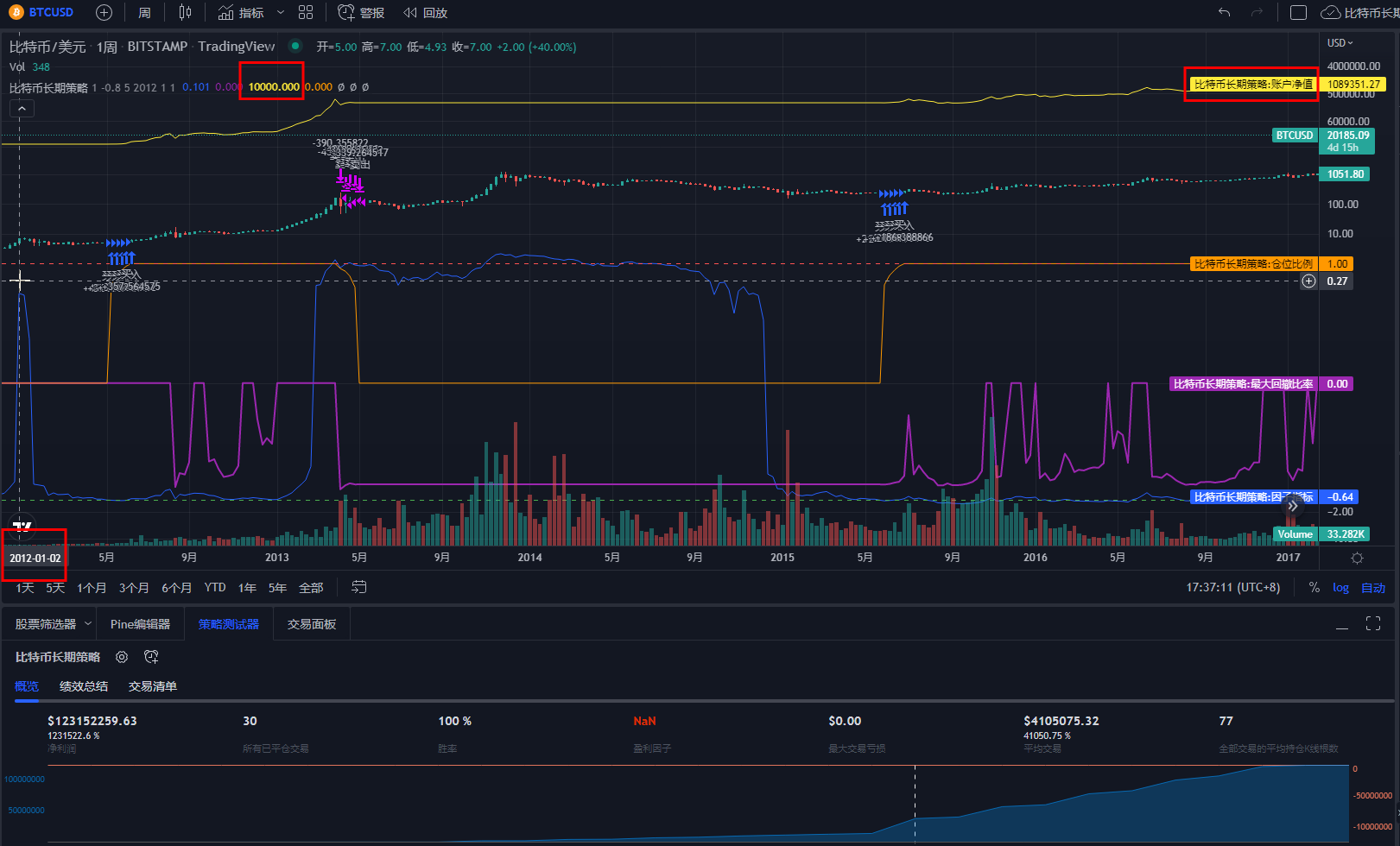Image resolution: width=1400 pixels, height=846 pixels.
Task: Select the 5年 time range
Action: (277, 587)
